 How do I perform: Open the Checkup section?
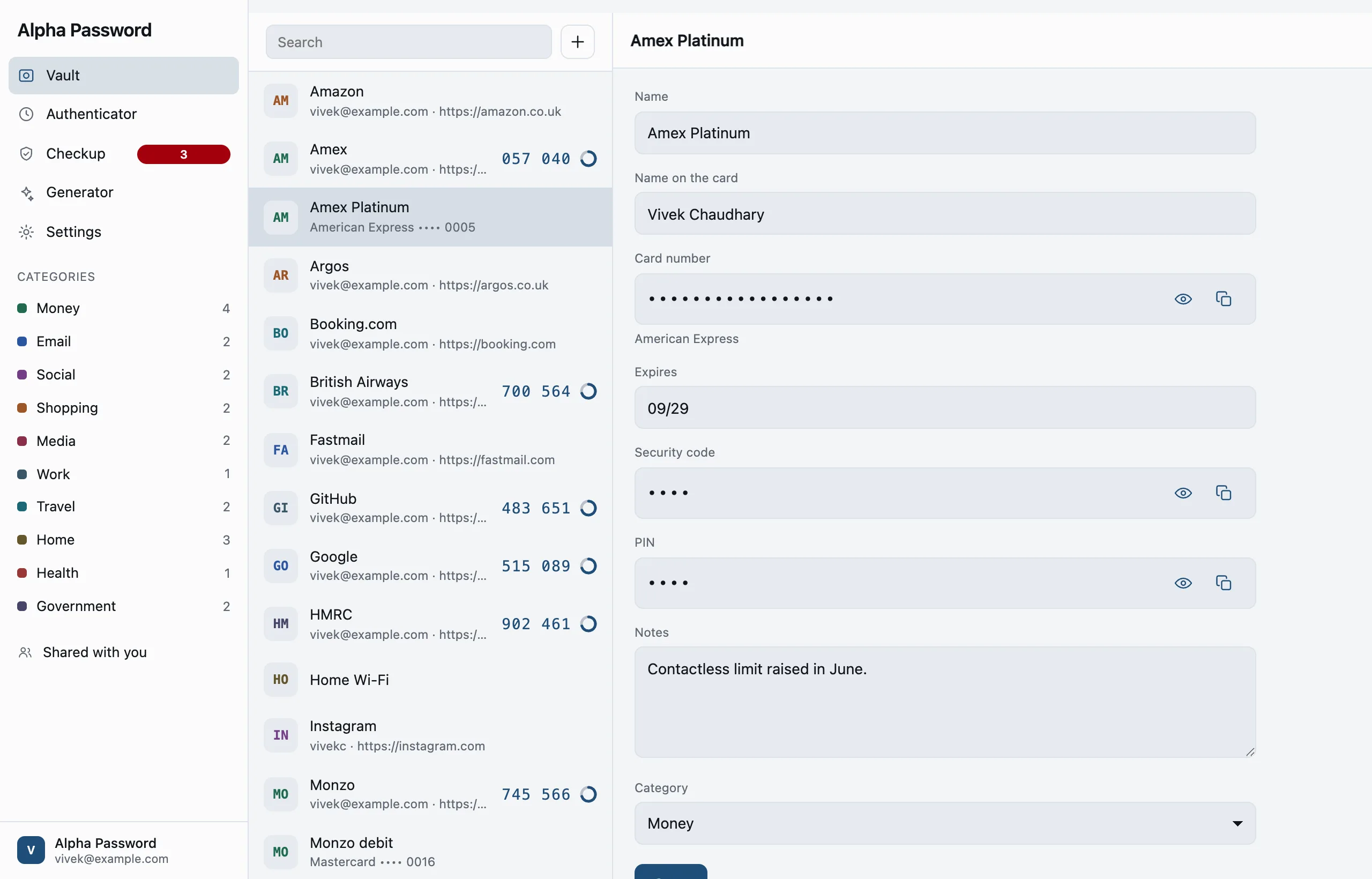click(123, 153)
